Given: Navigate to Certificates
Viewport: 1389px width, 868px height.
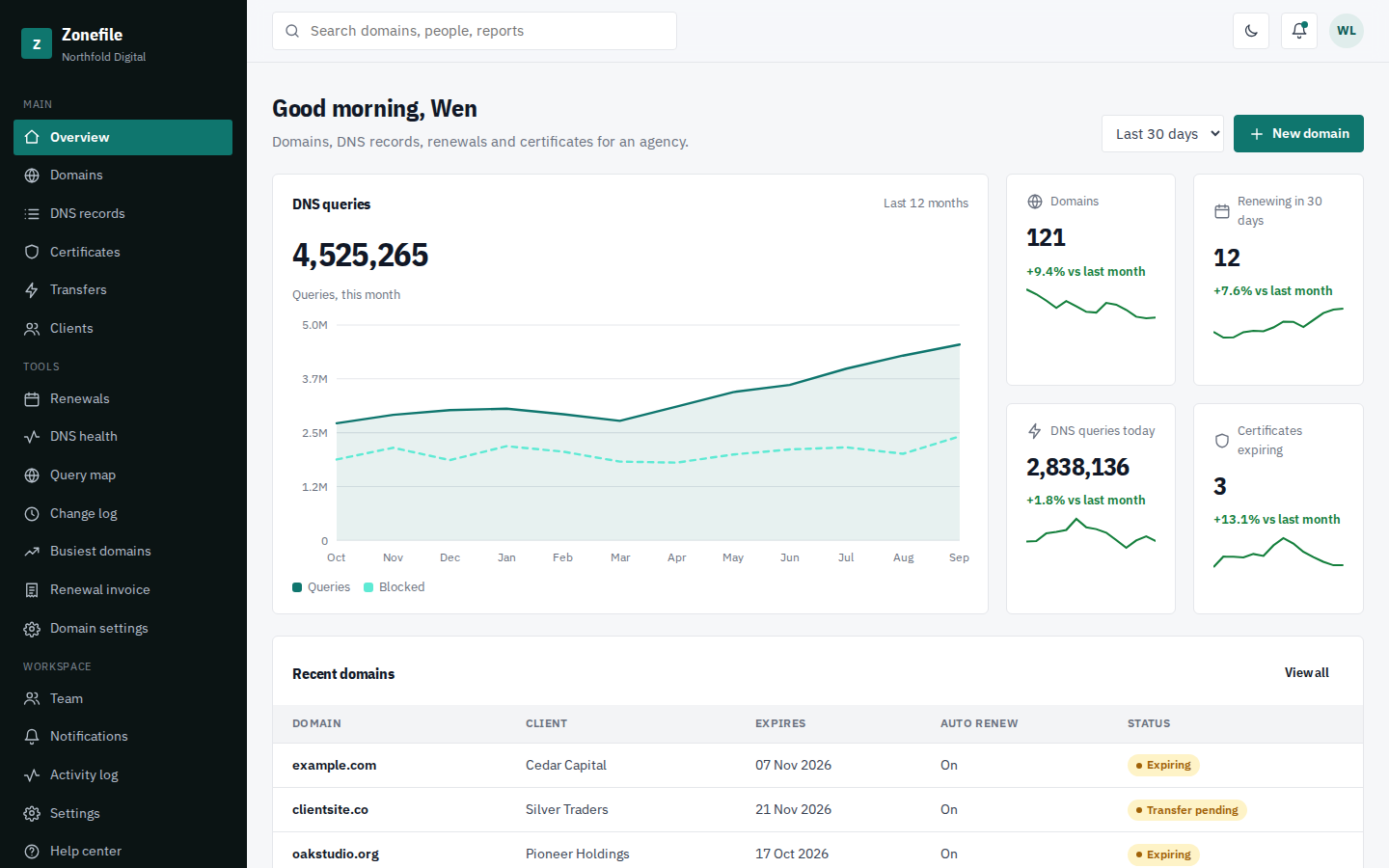Looking at the screenshot, I should pos(123,252).
